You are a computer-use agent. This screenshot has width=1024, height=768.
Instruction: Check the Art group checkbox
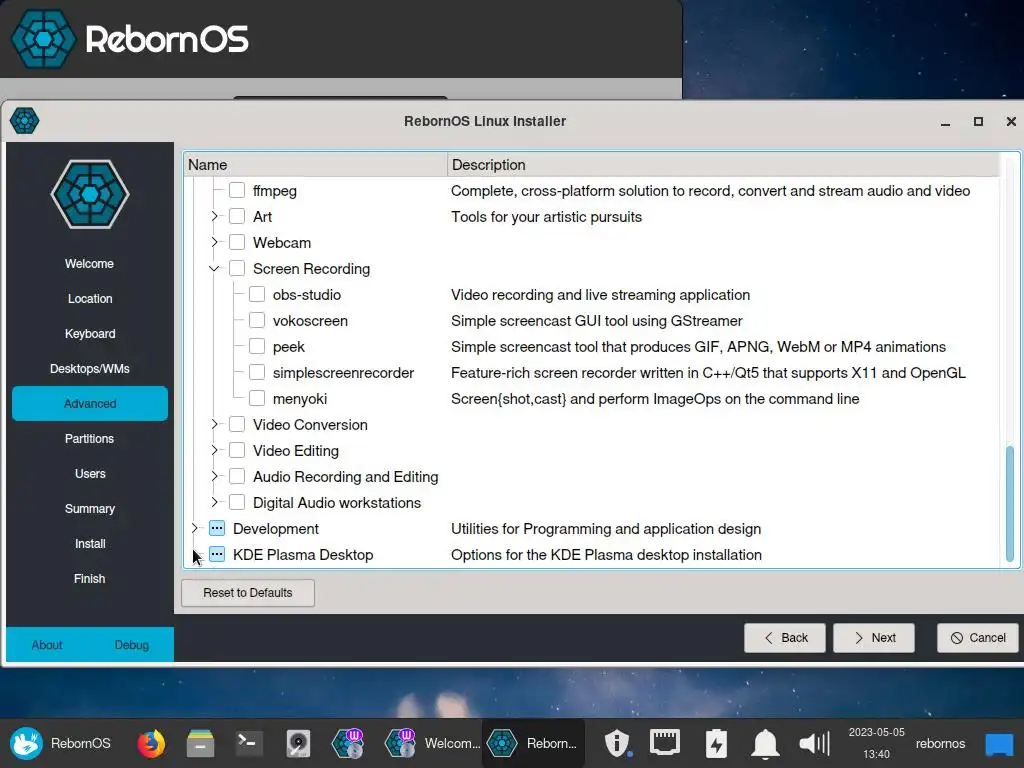(237, 216)
